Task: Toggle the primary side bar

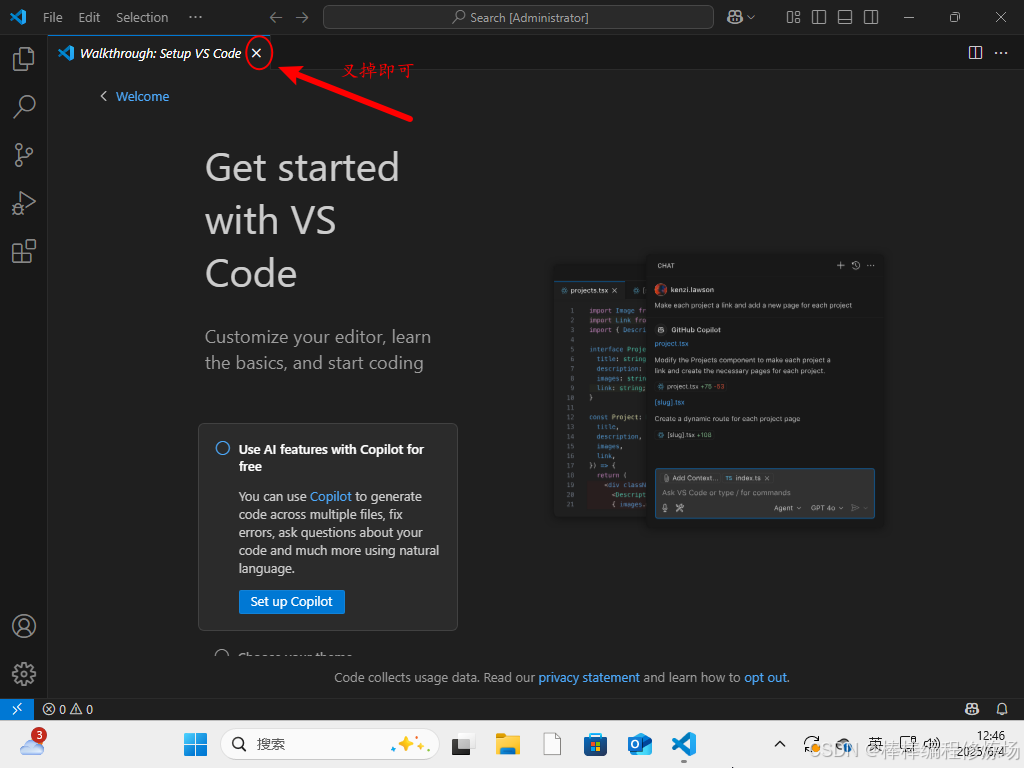Action: pos(819,18)
